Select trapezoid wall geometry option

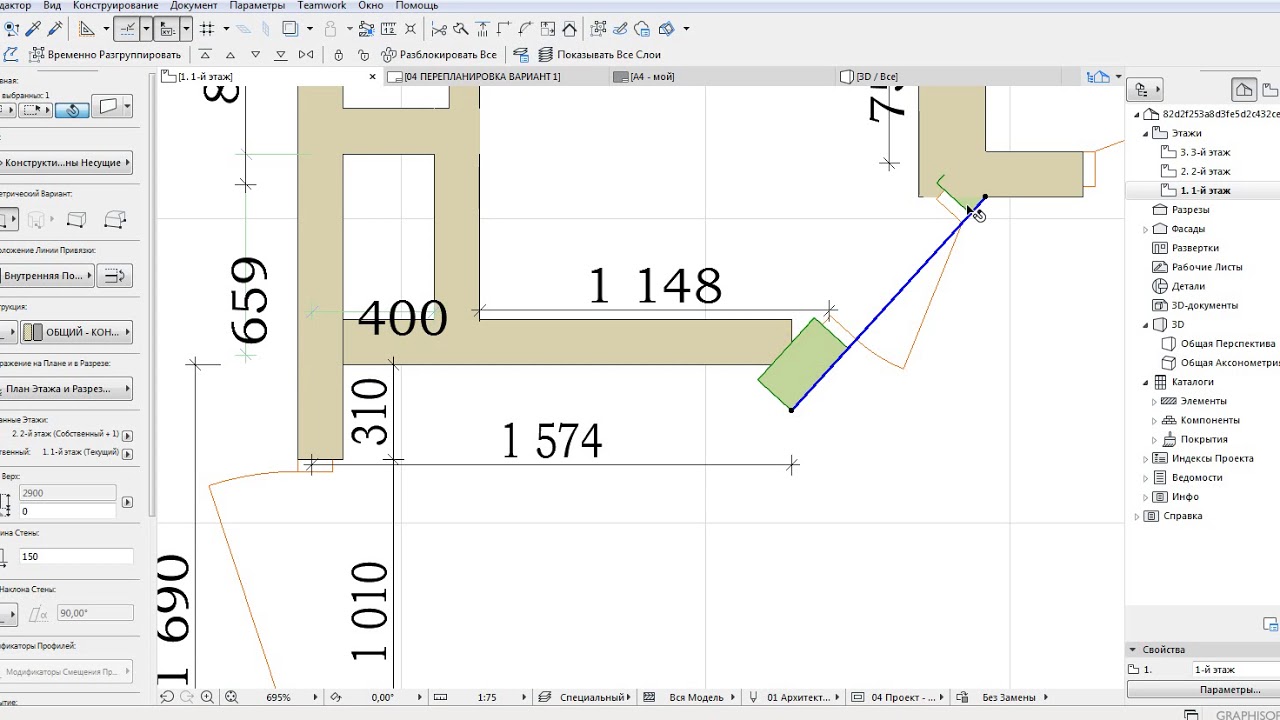coord(76,220)
